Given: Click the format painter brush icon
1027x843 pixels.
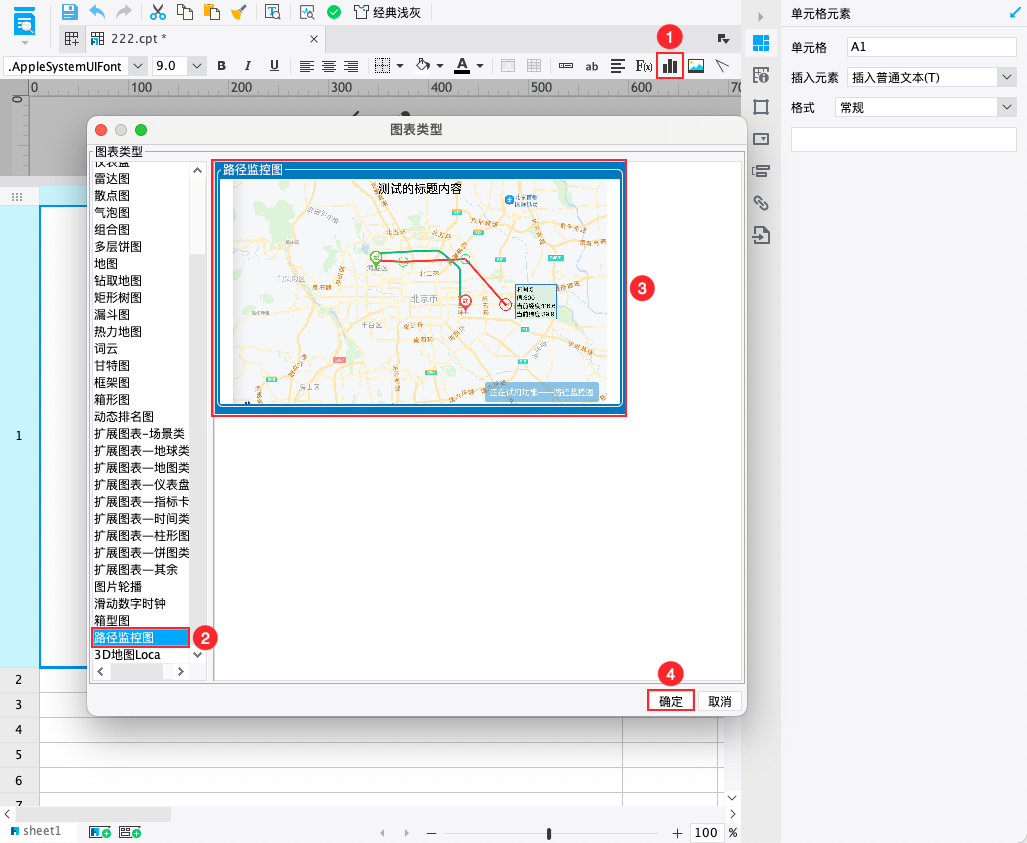Looking at the screenshot, I should click(x=238, y=12).
